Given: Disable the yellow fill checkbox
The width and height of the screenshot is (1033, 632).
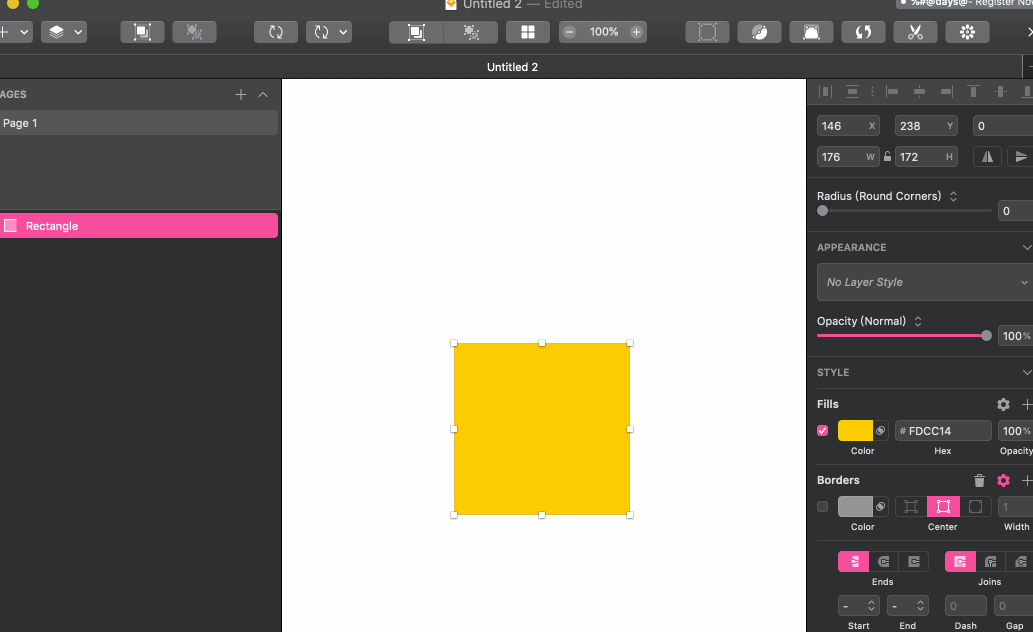Looking at the screenshot, I should pos(823,431).
